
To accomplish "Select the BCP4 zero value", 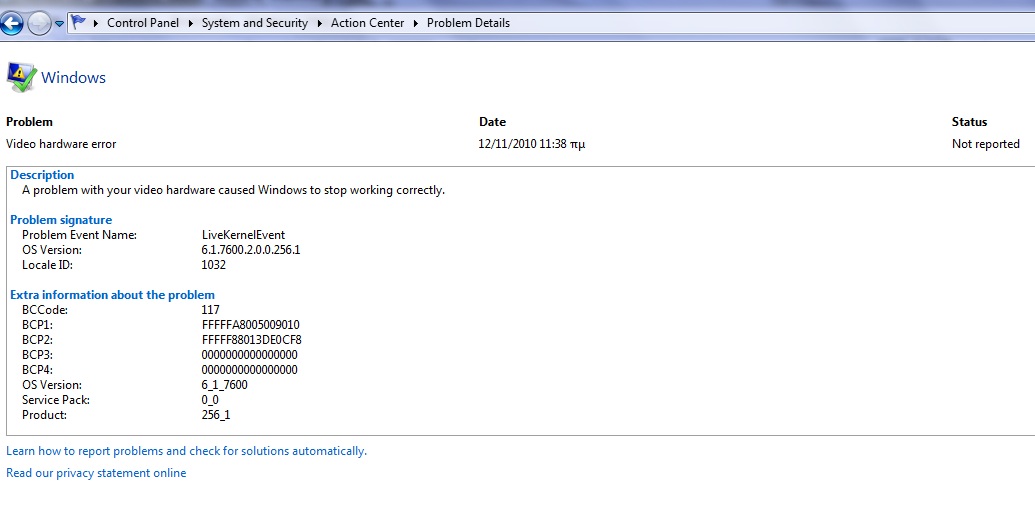I will pyautogui.click(x=250, y=370).
